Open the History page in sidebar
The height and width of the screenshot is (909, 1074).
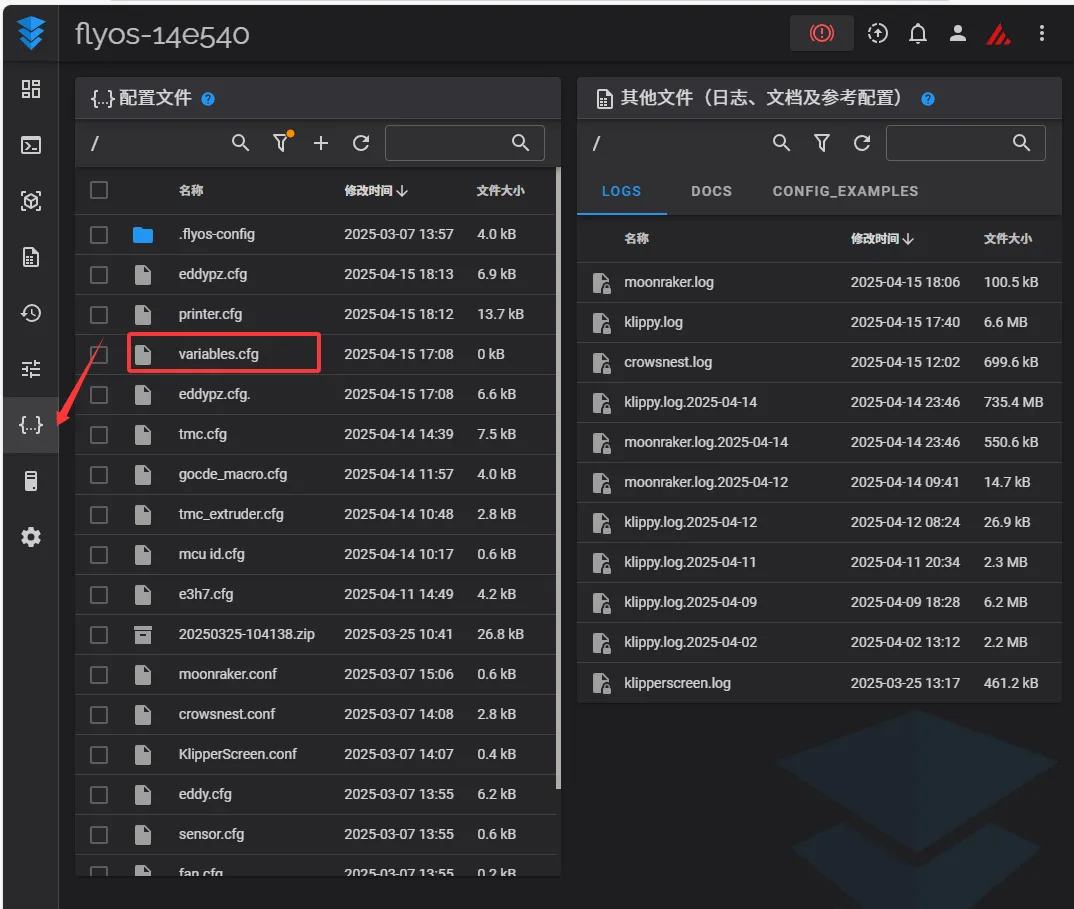pyautogui.click(x=31, y=313)
